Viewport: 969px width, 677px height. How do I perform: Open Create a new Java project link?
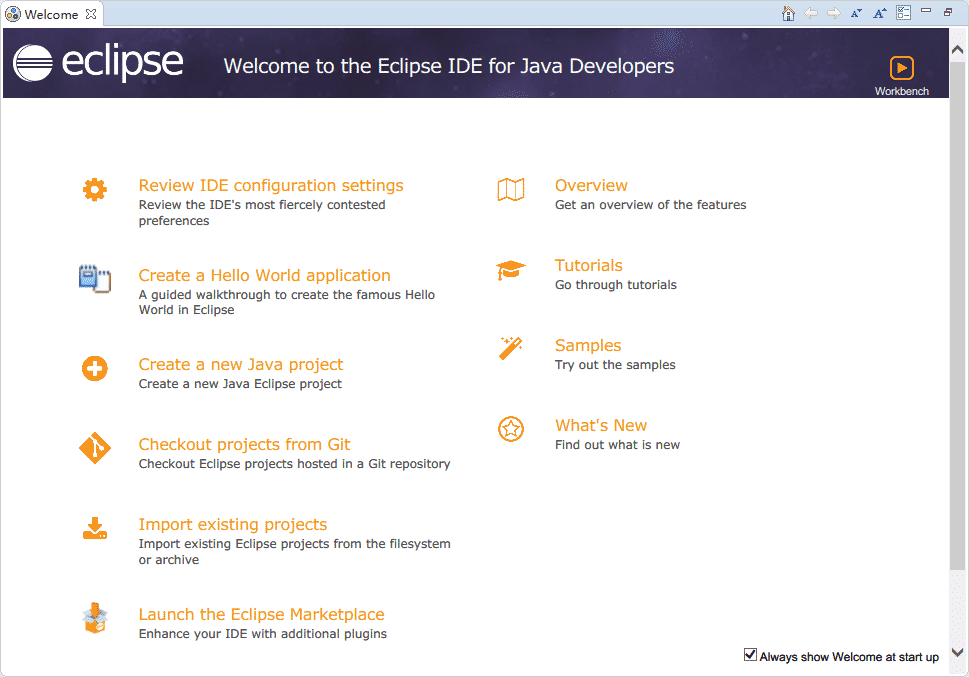pyautogui.click(x=240, y=365)
